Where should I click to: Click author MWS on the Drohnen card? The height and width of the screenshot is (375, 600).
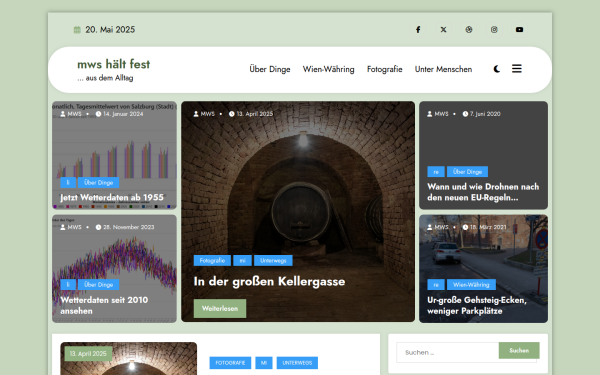438,114
